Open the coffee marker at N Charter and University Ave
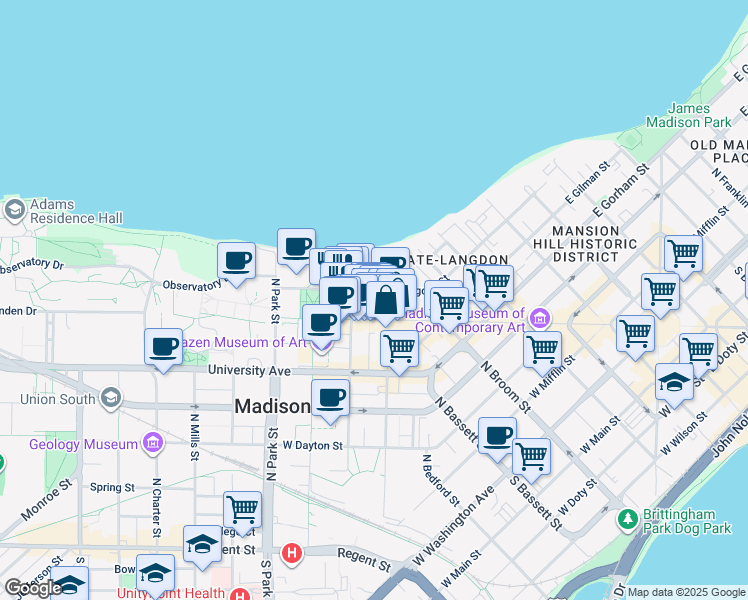Screen dimensions: 748x600 pyautogui.click(x=164, y=347)
